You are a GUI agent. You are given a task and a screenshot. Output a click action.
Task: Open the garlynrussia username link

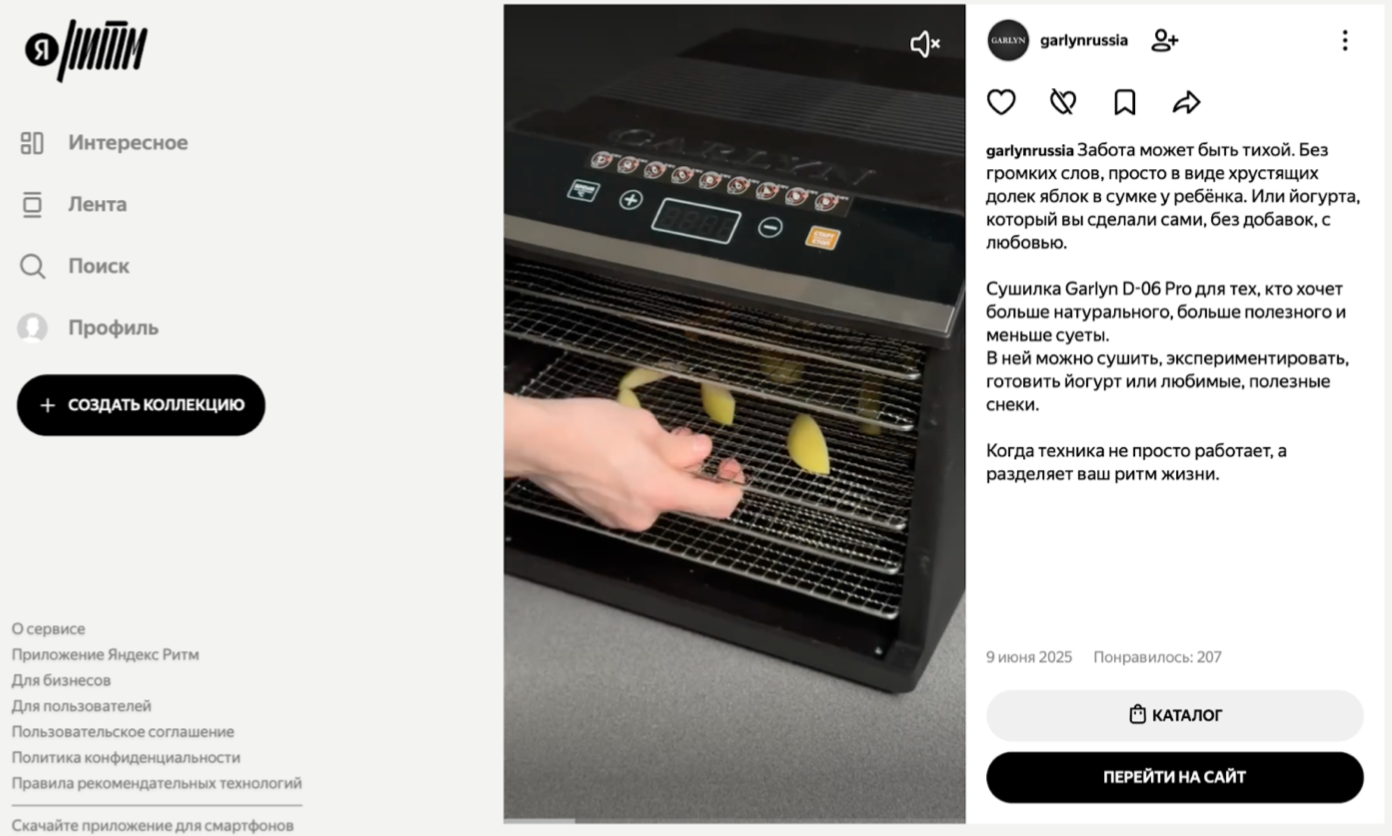[1084, 41]
